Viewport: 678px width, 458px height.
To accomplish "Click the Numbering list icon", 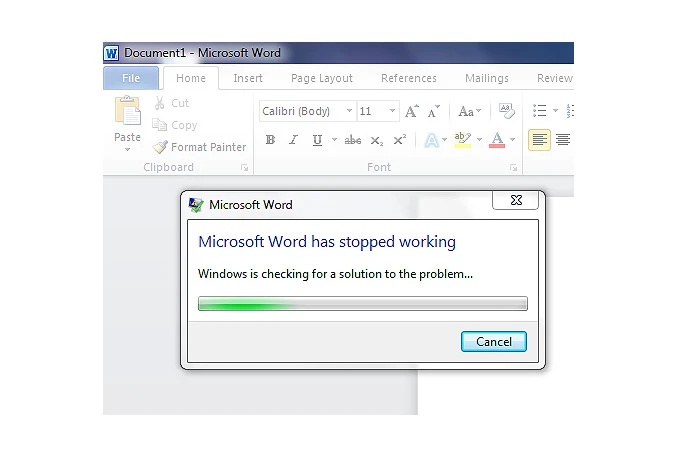I will pyautogui.click(x=570, y=111).
